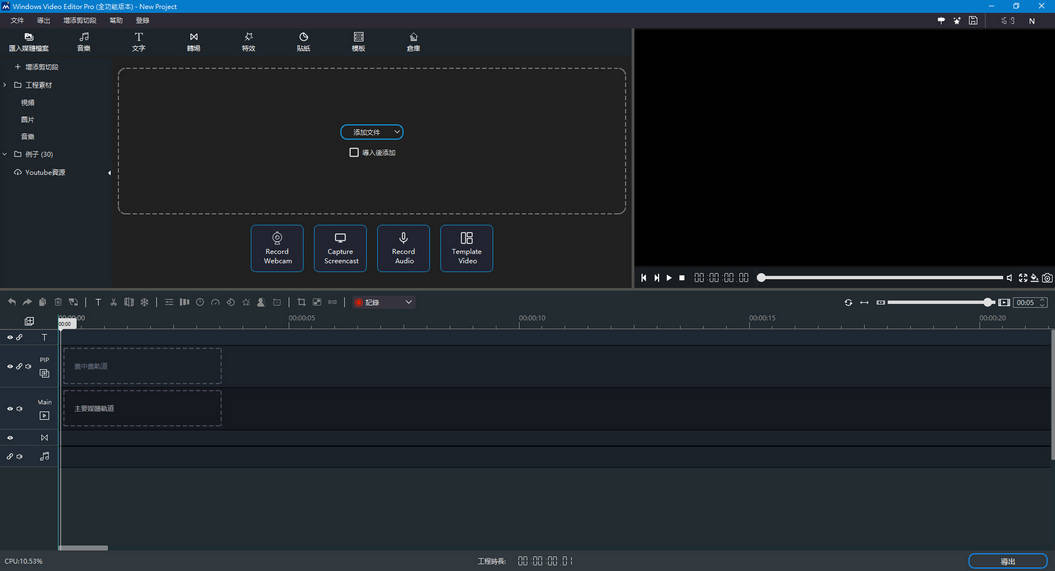This screenshot has height=571, width=1055.
Task: Open the 幫助 menu
Action: tap(116, 20)
